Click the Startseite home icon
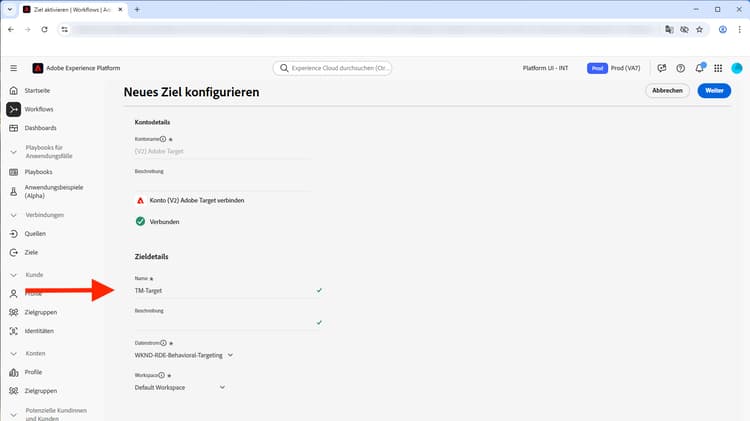This screenshot has width=750, height=421. pyautogui.click(x=13, y=90)
